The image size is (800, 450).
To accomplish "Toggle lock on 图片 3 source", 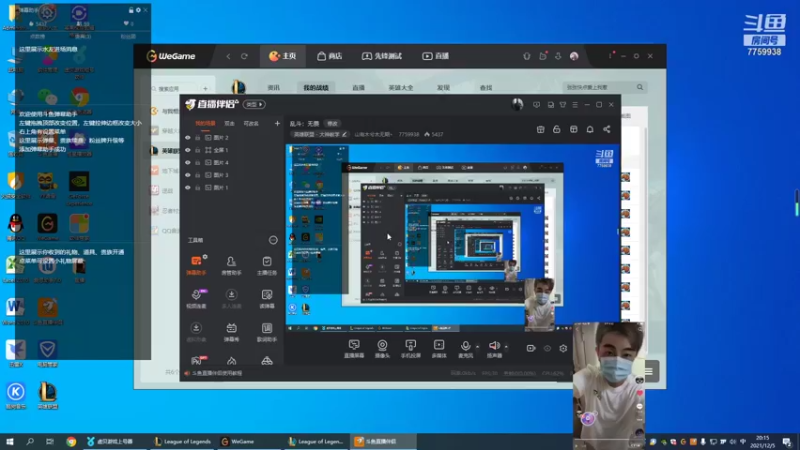I will [197, 175].
